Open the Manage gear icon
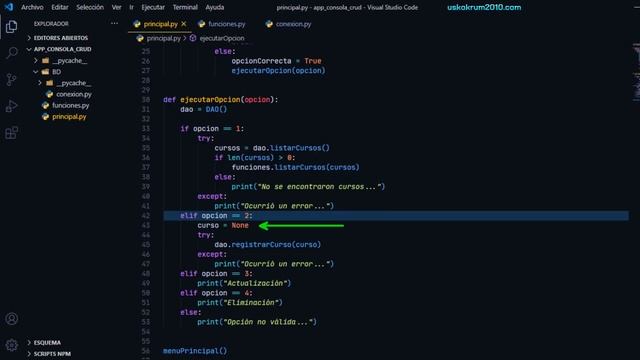Screen dimensions: 640x360 pos(11,345)
